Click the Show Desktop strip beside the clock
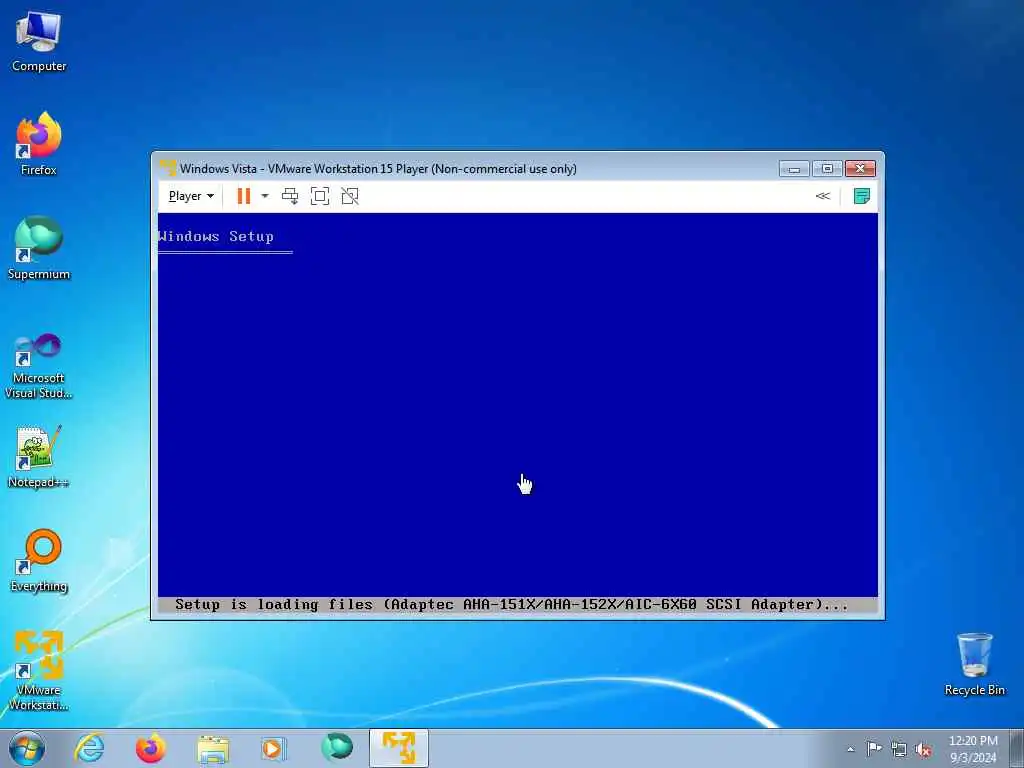The image size is (1024, 768). [x=1017, y=748]
